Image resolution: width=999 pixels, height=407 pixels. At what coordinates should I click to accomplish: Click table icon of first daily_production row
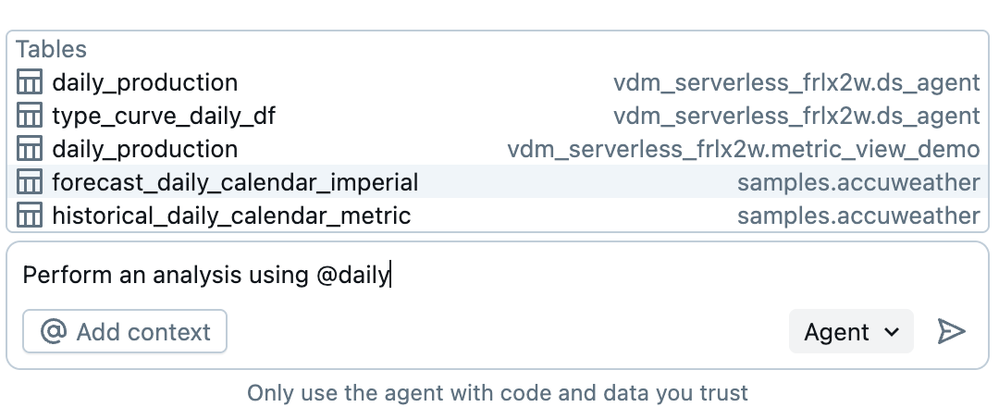tap(30, 83)
